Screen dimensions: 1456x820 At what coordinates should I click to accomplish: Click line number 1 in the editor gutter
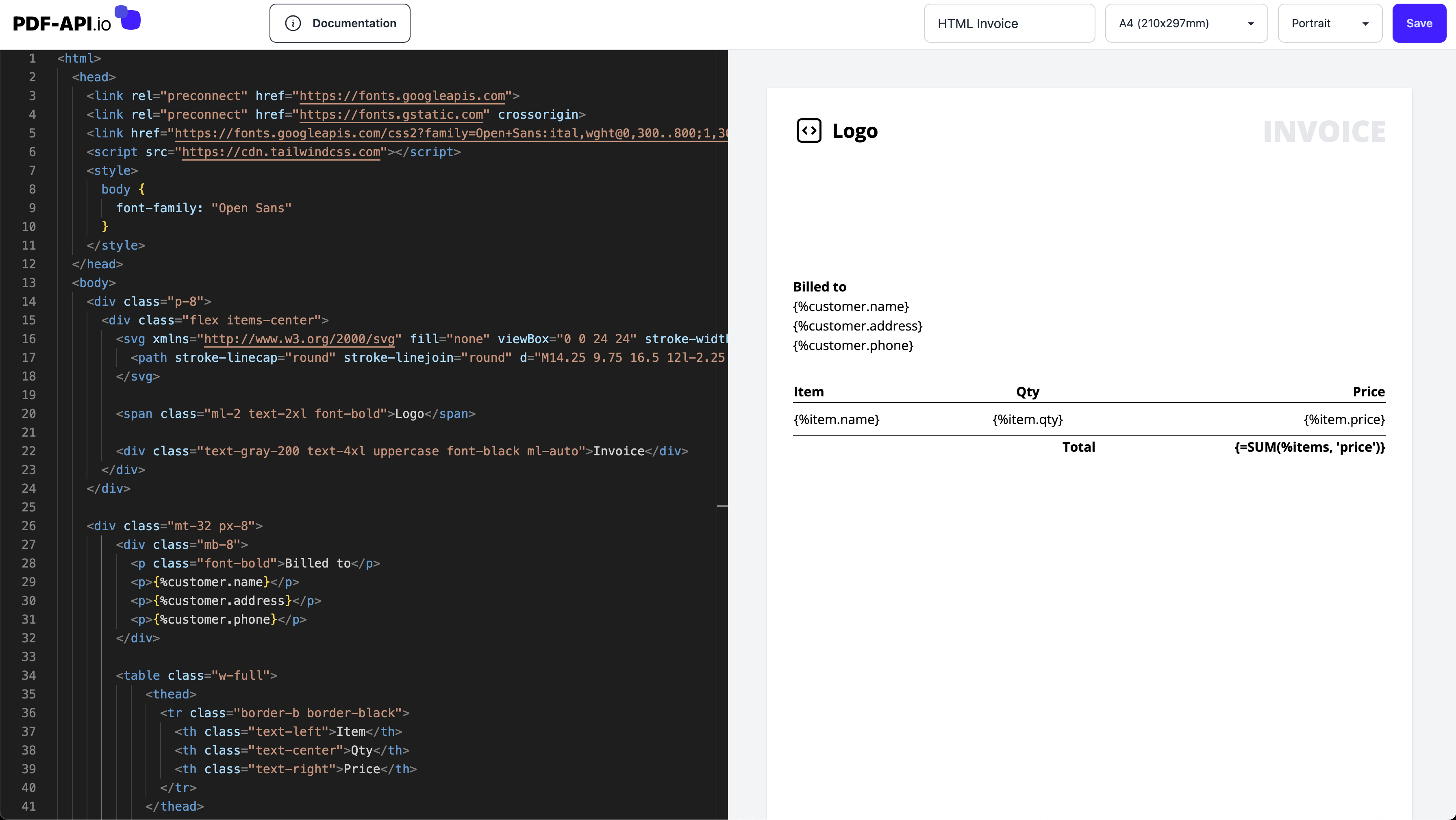tap(32, 59)
